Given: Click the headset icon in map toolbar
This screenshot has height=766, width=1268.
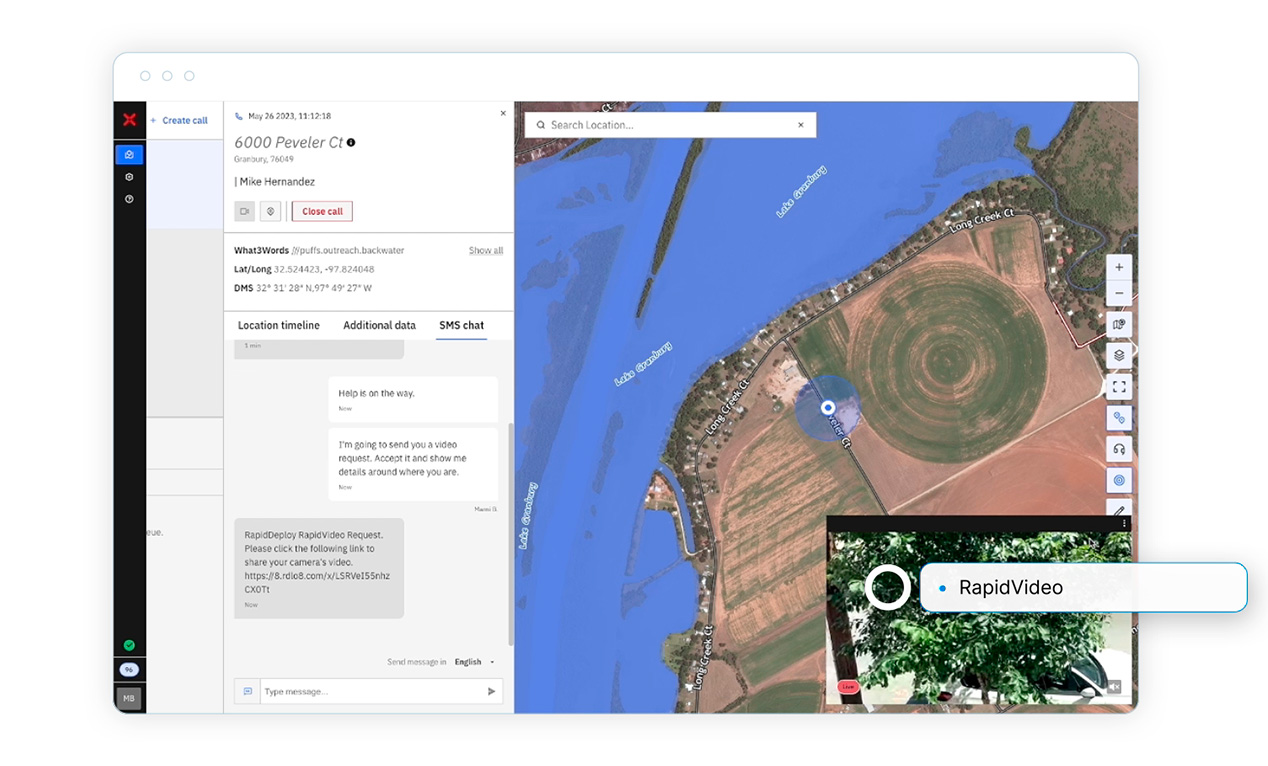Looking at the screenshot, I should tap(1119, 449).
